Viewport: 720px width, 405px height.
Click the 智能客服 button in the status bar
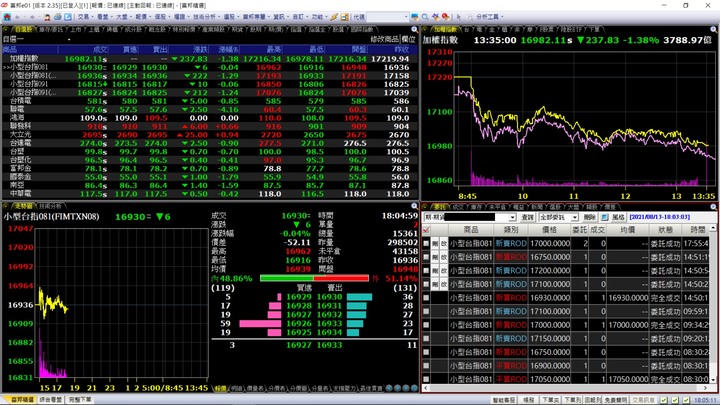(x=504, y=400)
